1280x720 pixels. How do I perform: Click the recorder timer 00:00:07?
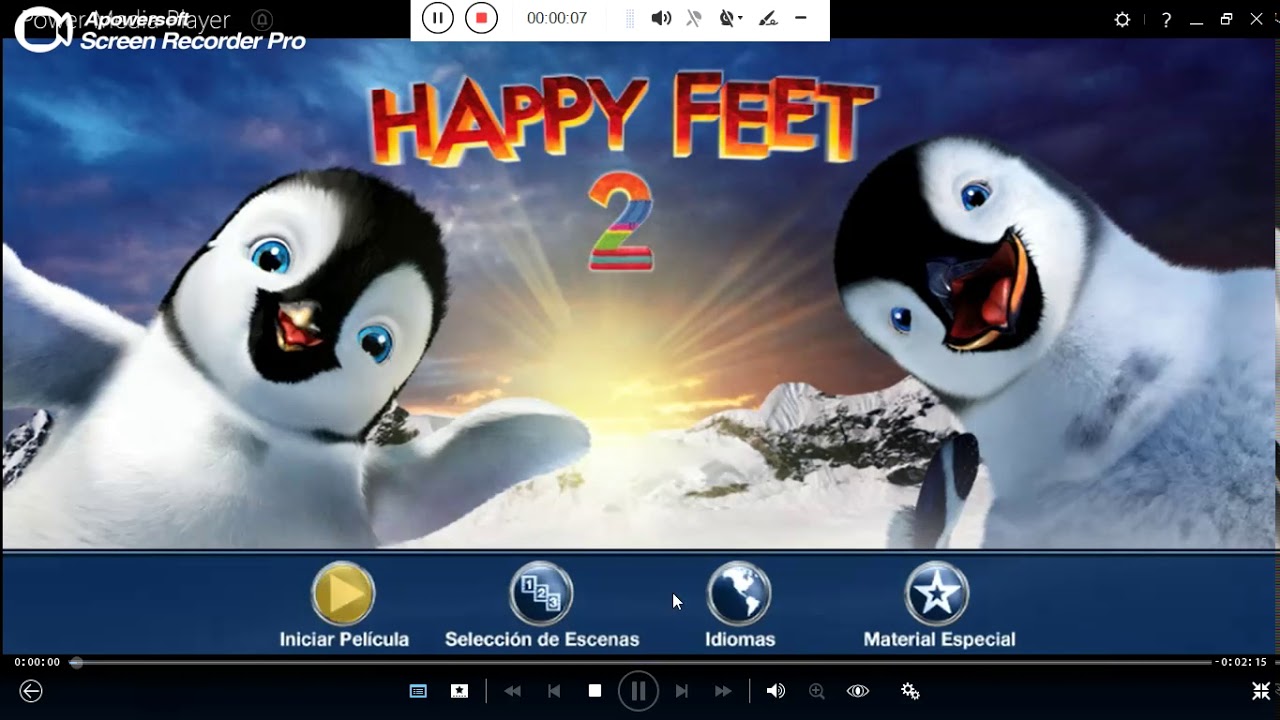(x=557, y=18)
